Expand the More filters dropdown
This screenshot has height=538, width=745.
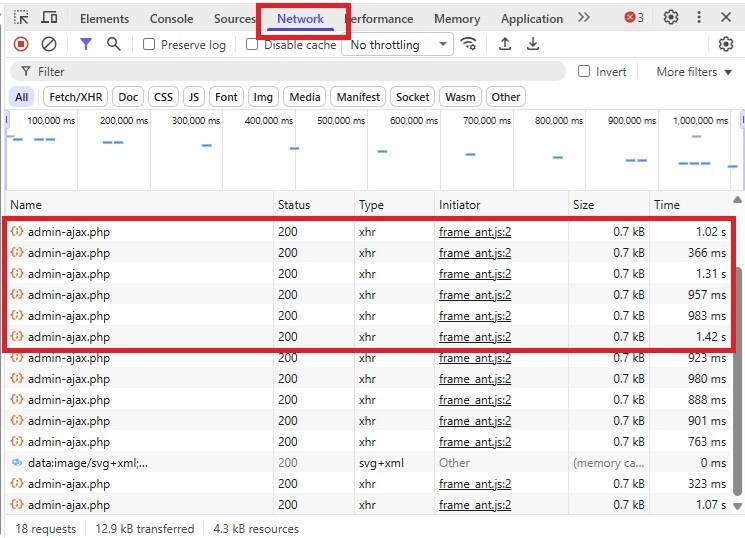(694, 72)
